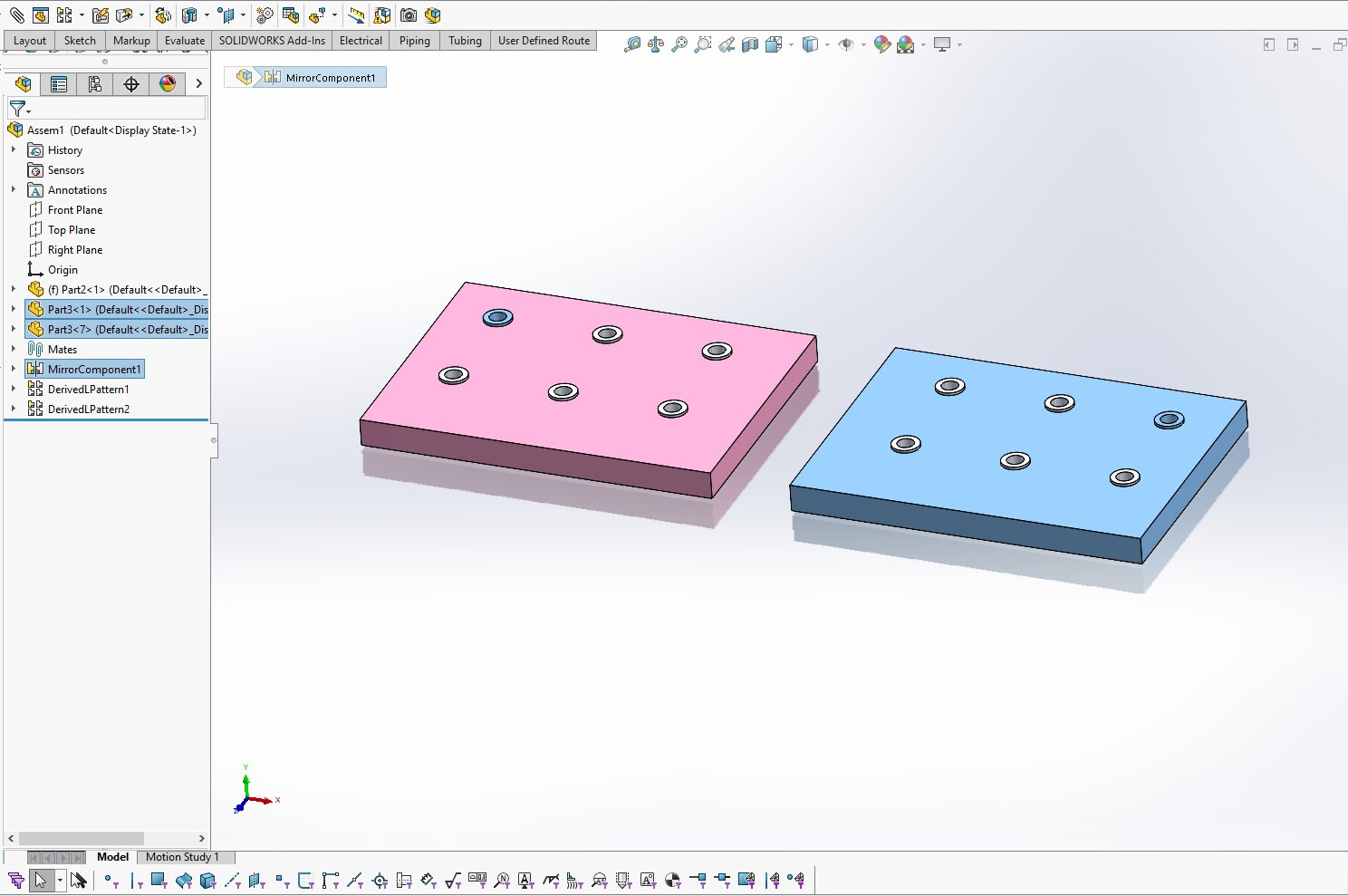This screenshot has width=1348, height=896.
Task: Click the gears New Motion Study icon
Action: click(x=265, y=15)
